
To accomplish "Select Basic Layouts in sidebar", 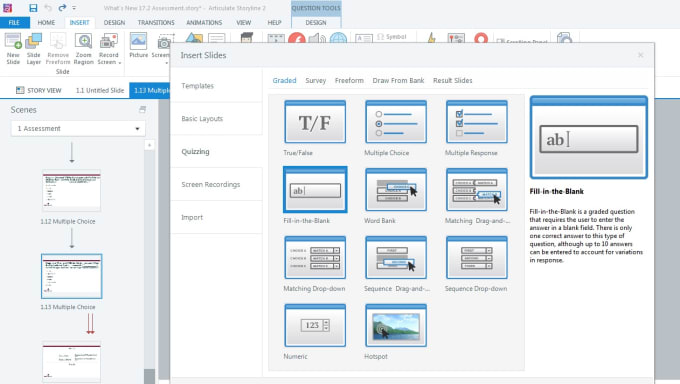I will click(x=216, y=118).
